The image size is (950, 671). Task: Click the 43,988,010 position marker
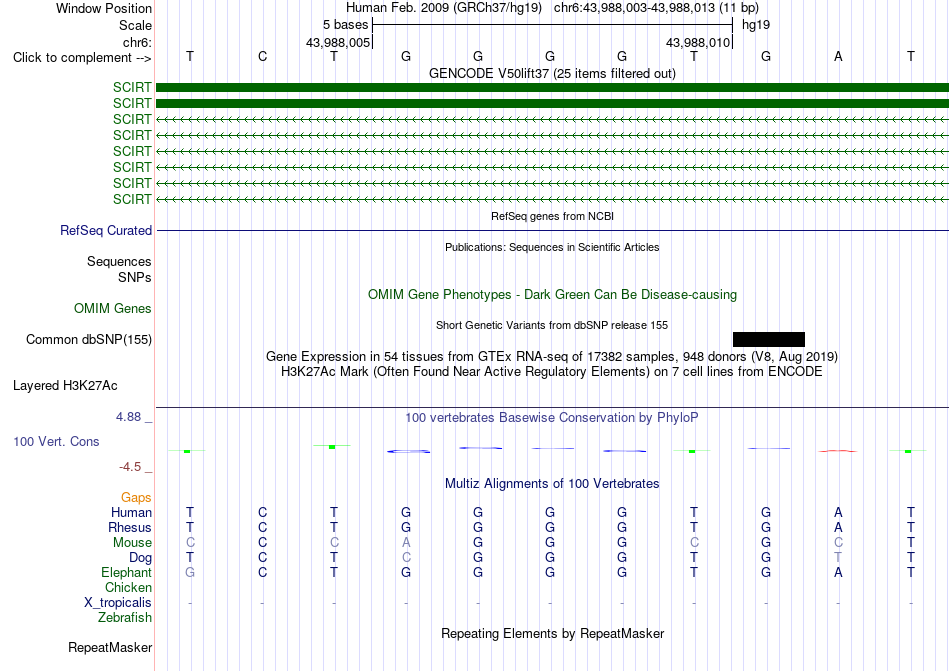[697, 42]
